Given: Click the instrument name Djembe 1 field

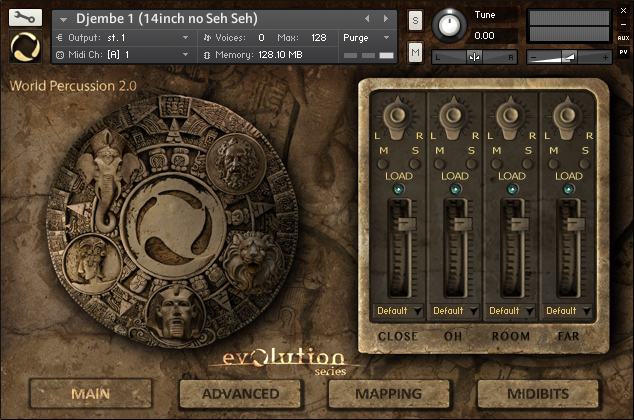Looking at the screenshot, I should click(x=167, y=19).
